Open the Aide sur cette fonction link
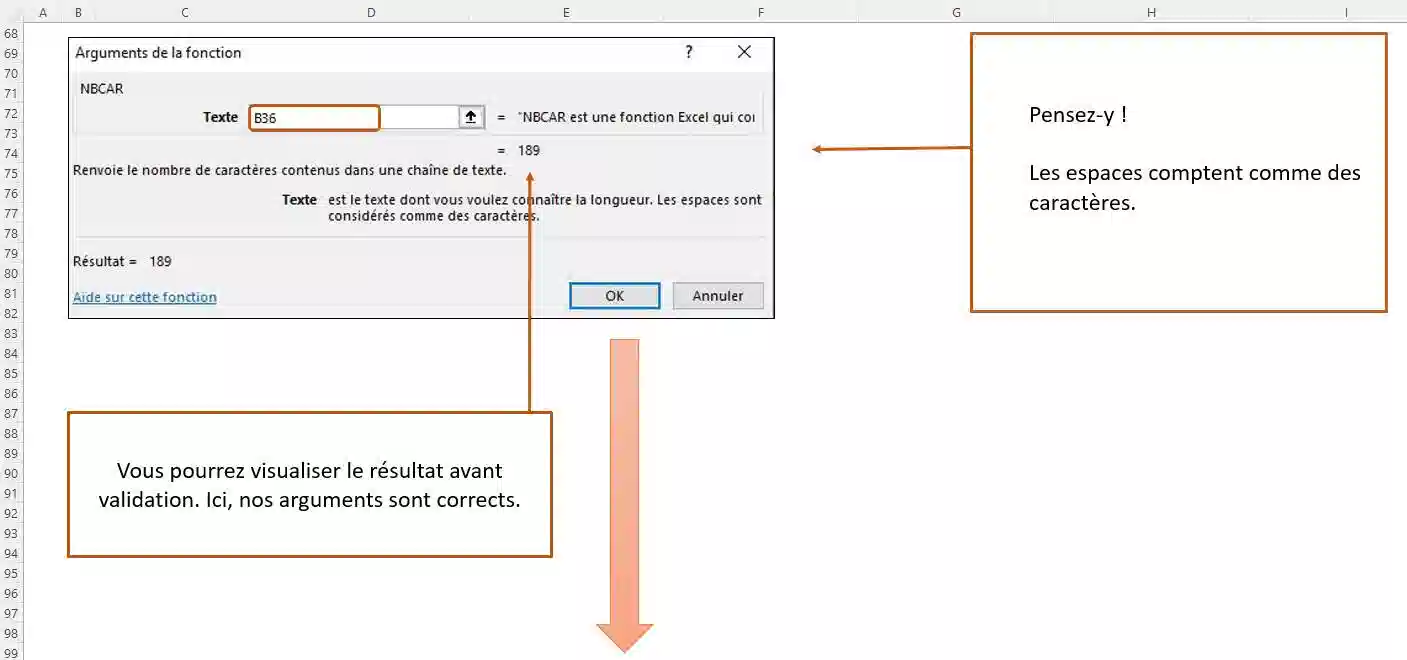Screen dimensions: 1407x660 coord(145,297)
